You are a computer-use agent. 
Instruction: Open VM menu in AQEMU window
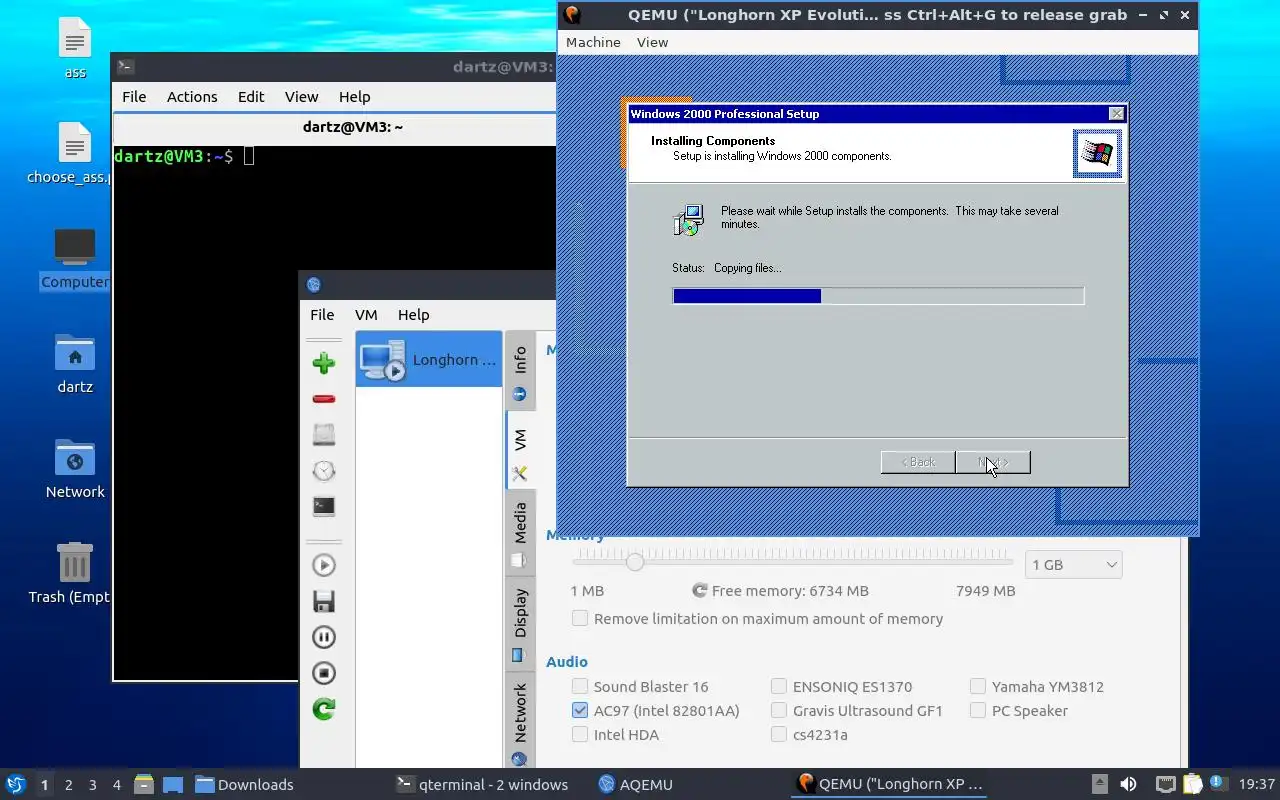coord(366,314)
